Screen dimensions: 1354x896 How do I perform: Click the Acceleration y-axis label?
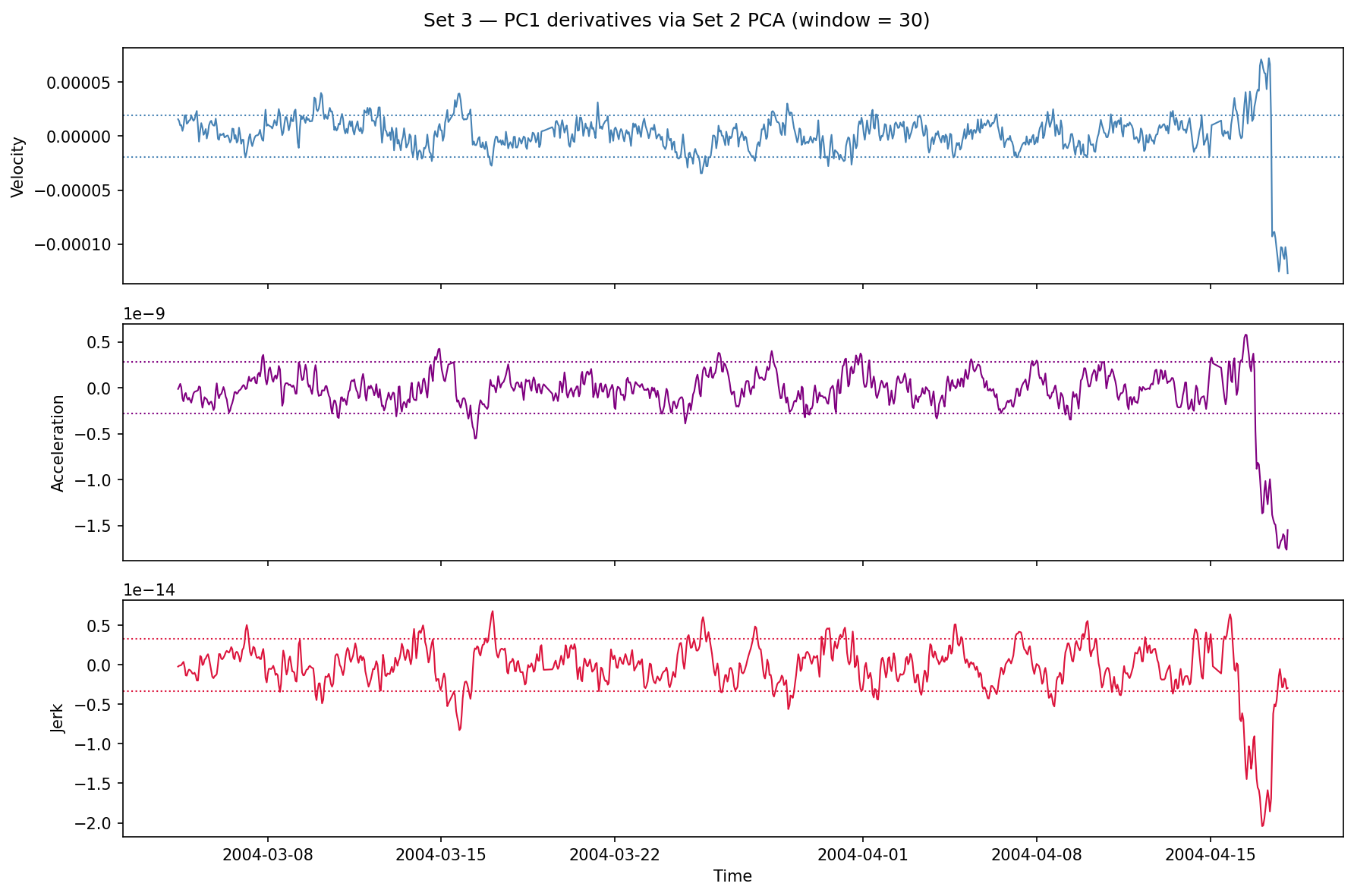(58, 443)
